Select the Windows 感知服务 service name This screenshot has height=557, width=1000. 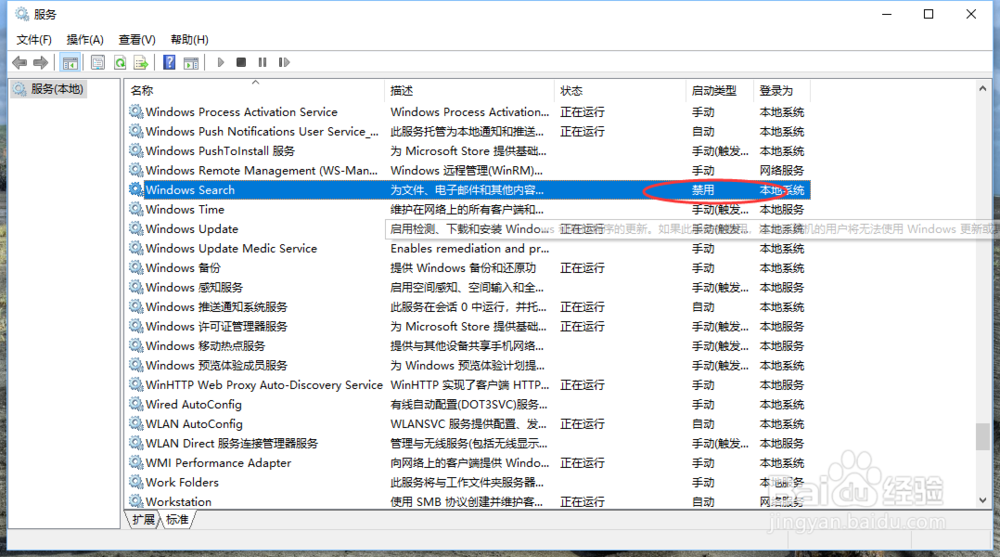pos(194,287)
